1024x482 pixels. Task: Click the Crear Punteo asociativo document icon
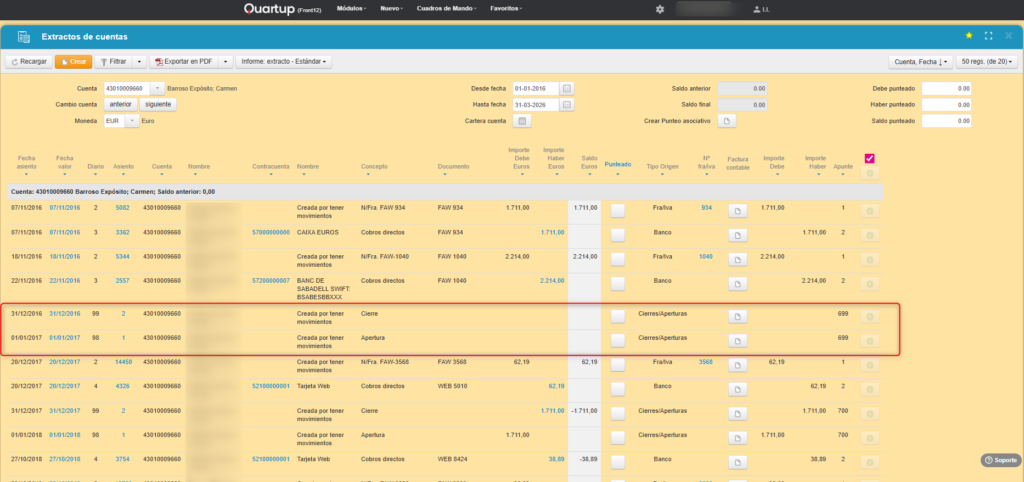click(728, 121)
